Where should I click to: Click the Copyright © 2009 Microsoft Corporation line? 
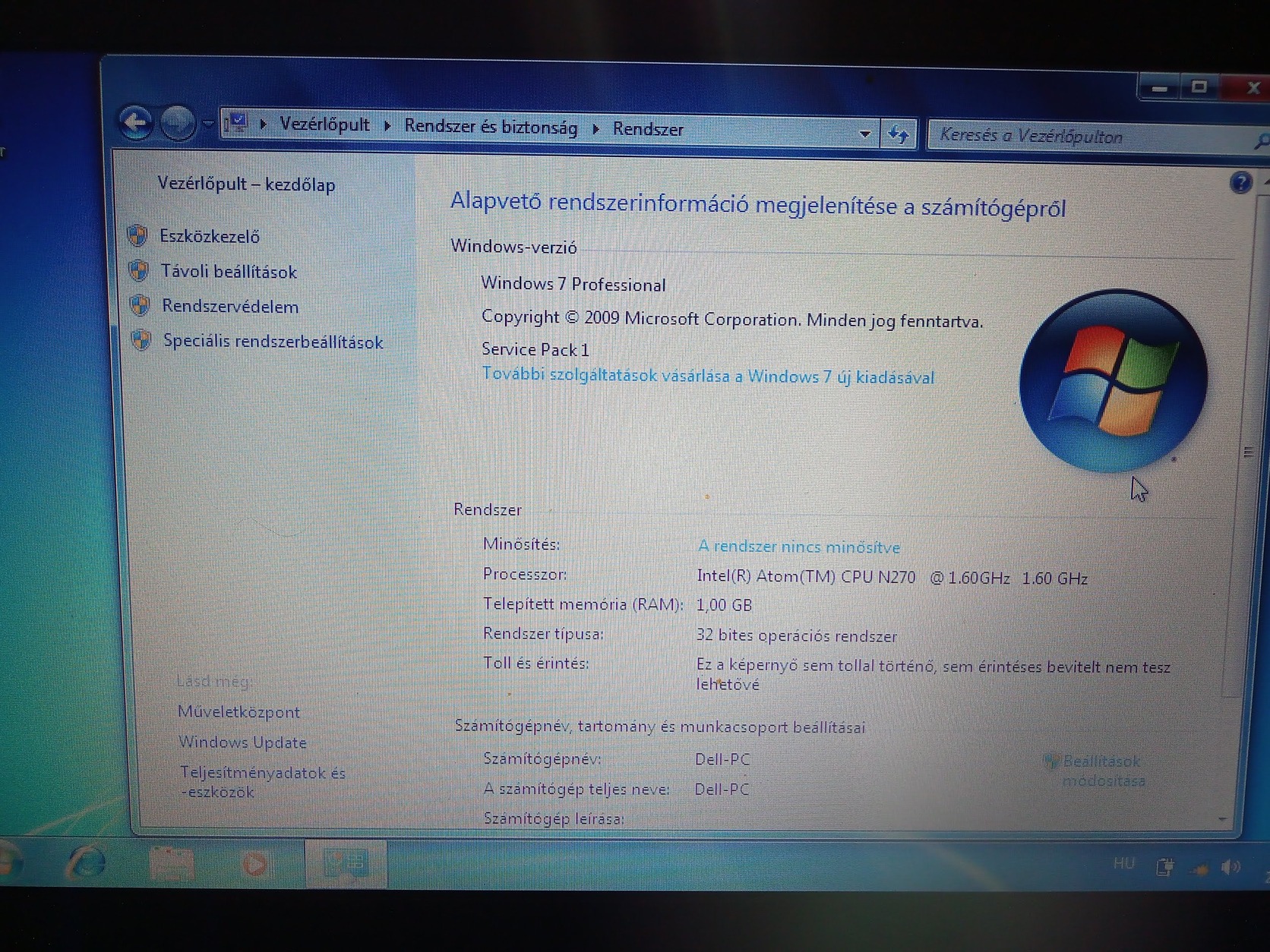pyautogui.click(x=732, y=319)
